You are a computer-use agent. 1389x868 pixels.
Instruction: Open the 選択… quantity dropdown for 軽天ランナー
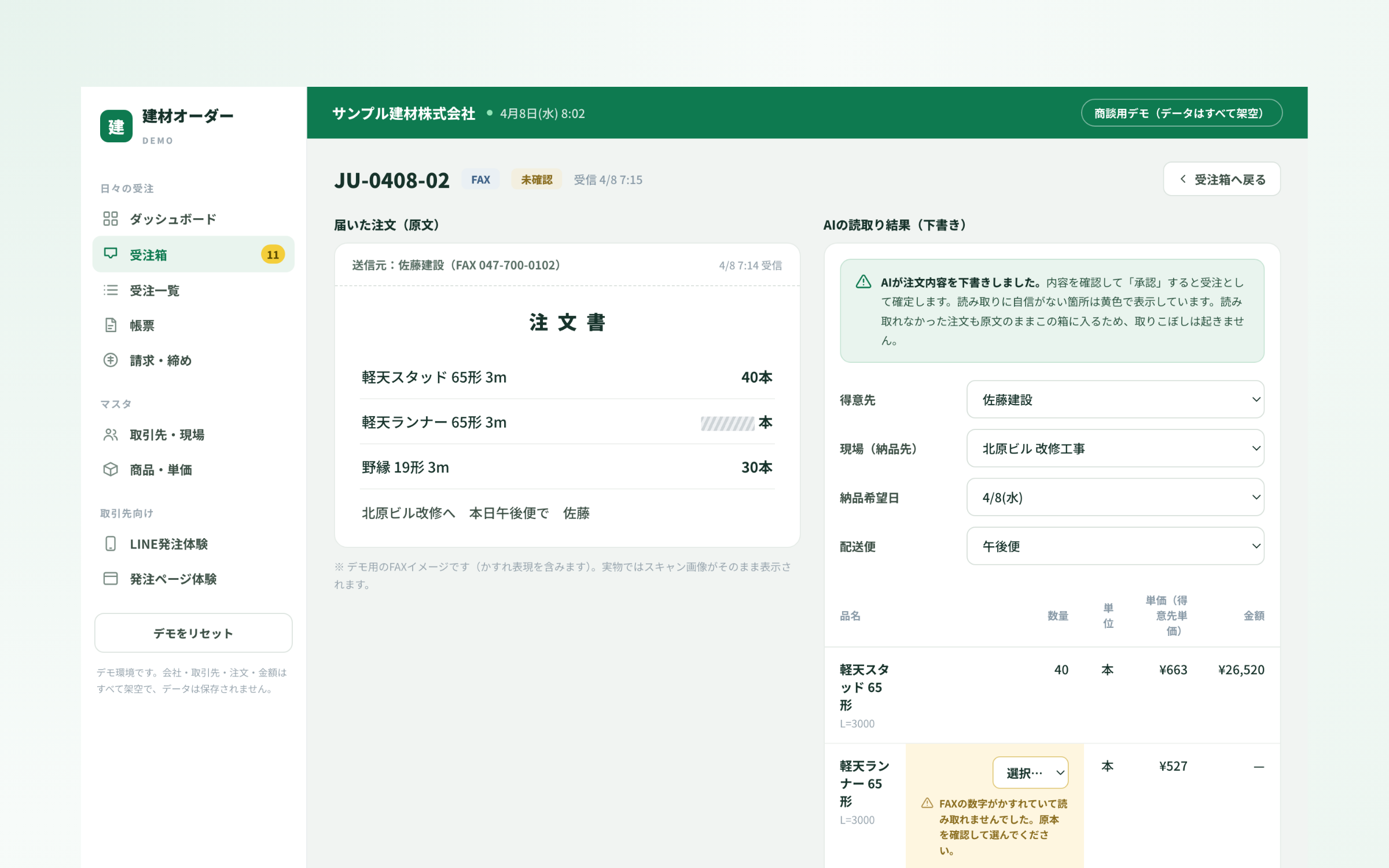tap(1030, 773)
